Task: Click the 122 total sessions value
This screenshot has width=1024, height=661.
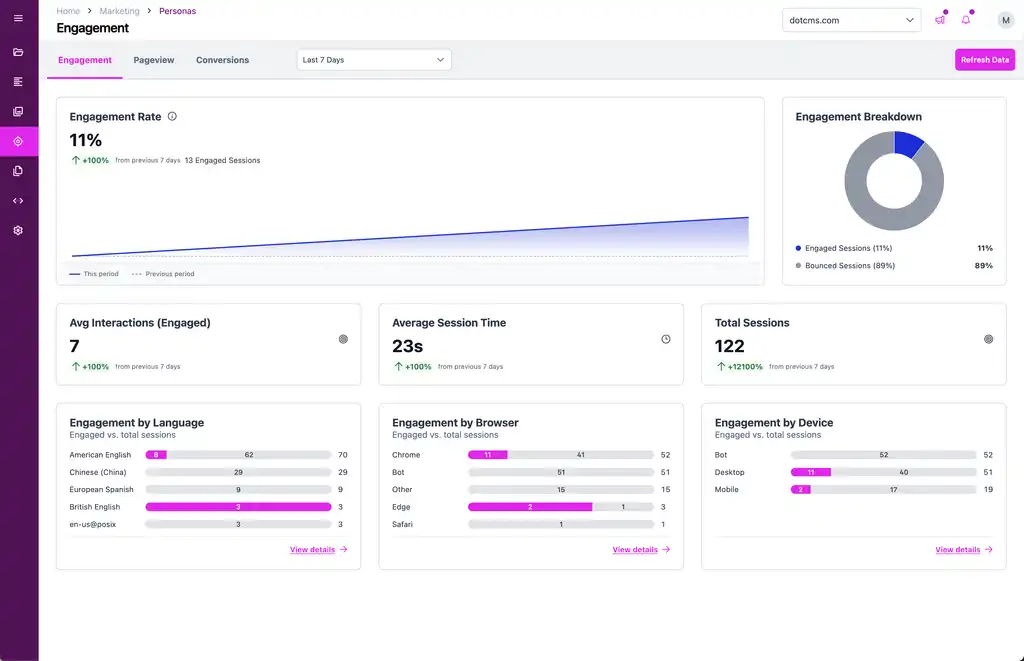Action: [x=729, y=346]
